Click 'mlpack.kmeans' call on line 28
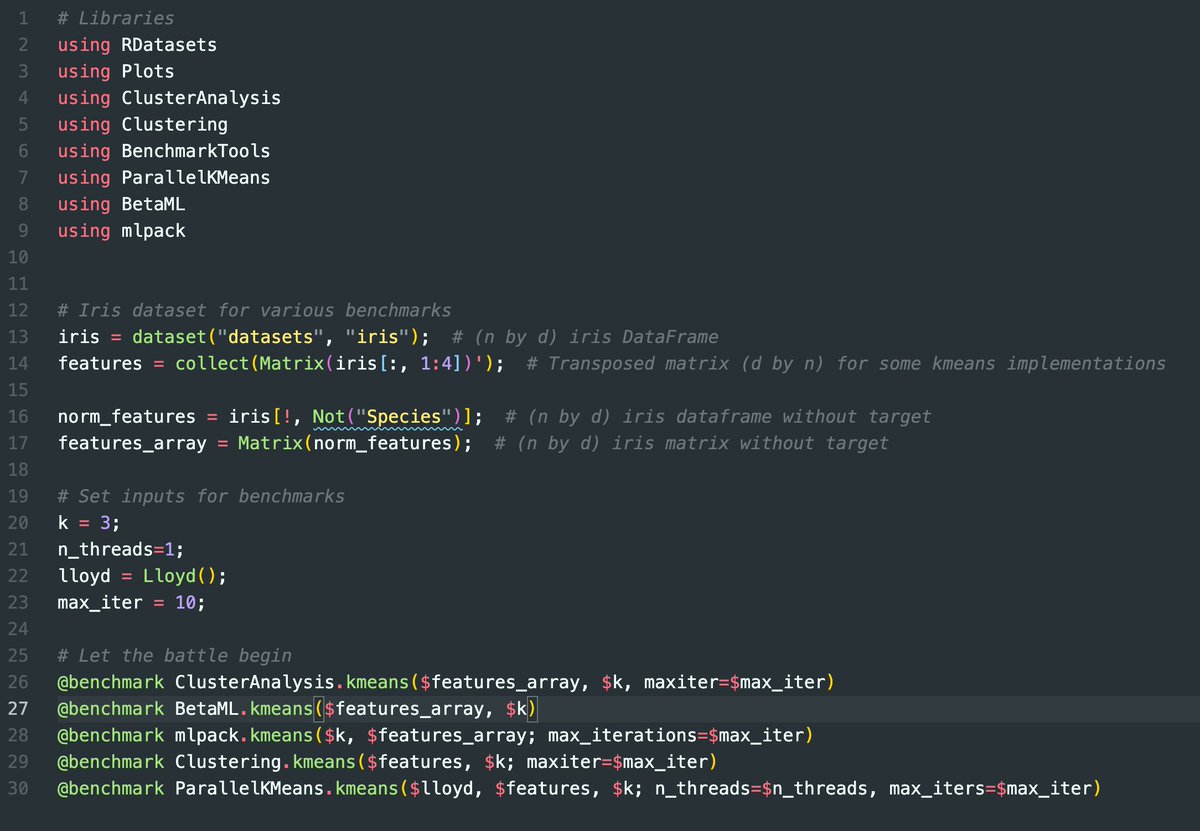The height and width of the screenshot is (831, 1200). (243, 736)
